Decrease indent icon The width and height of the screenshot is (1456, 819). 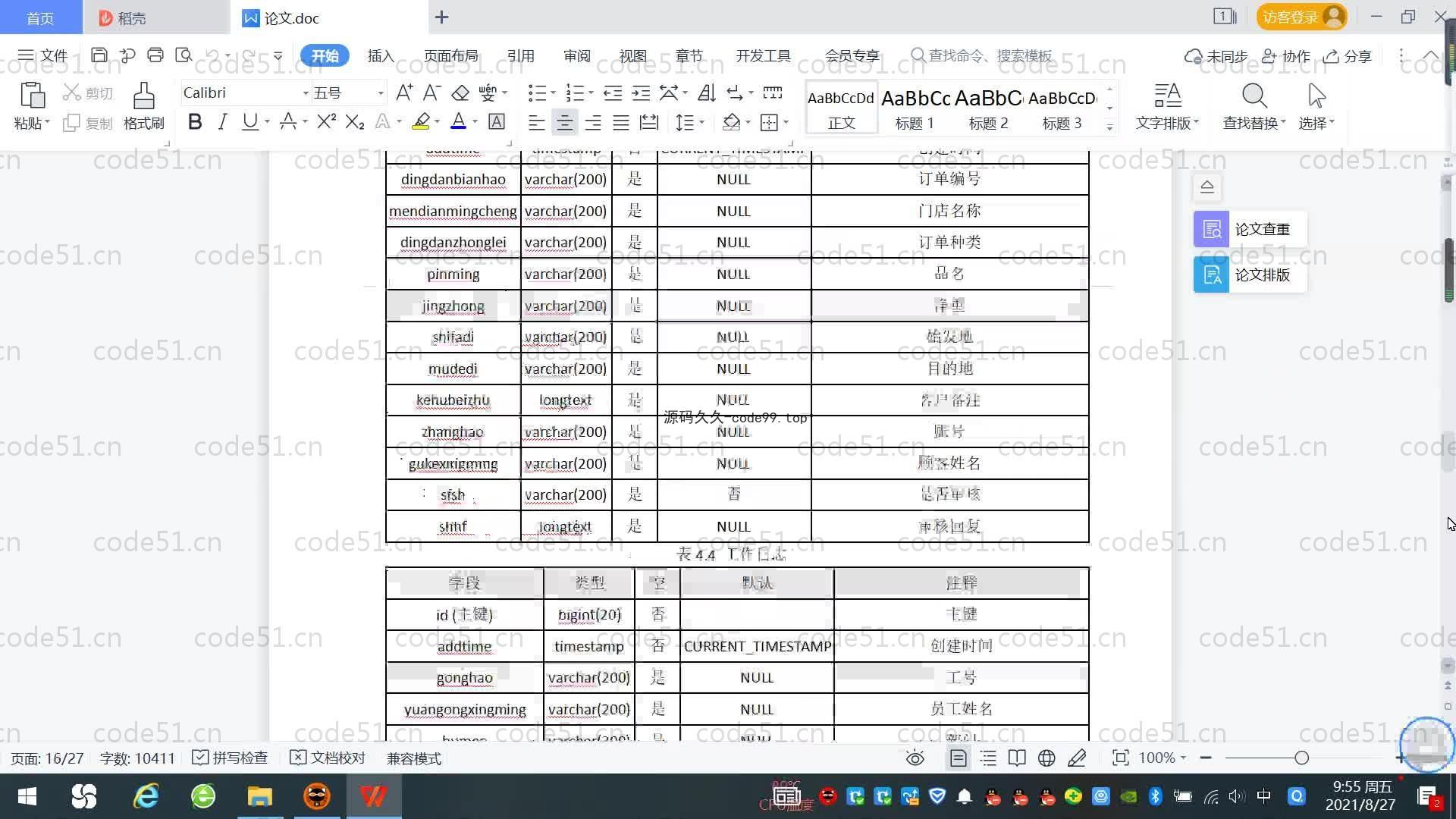pyautogui.click(x=613, y=93)
